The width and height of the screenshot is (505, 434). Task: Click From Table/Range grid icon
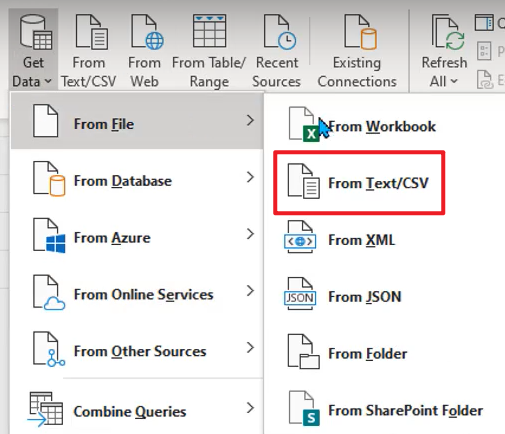coord(209,31)
